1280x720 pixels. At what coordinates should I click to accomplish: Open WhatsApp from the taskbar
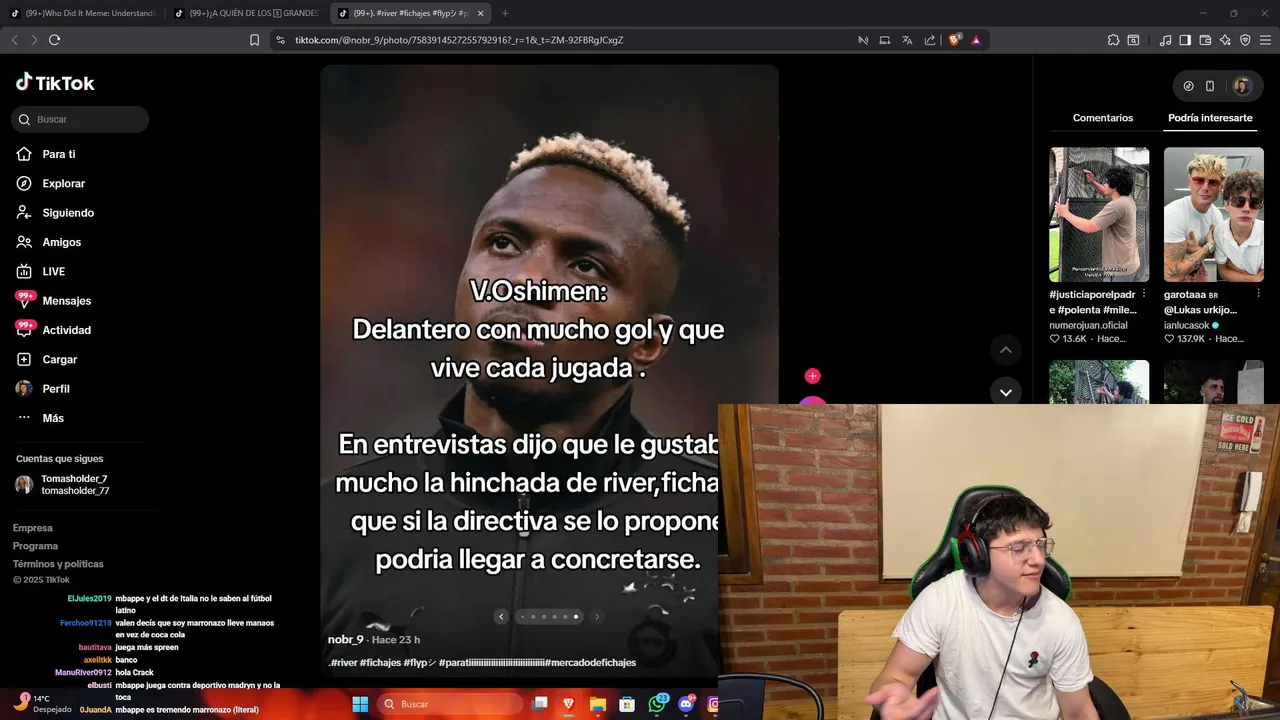657,704
